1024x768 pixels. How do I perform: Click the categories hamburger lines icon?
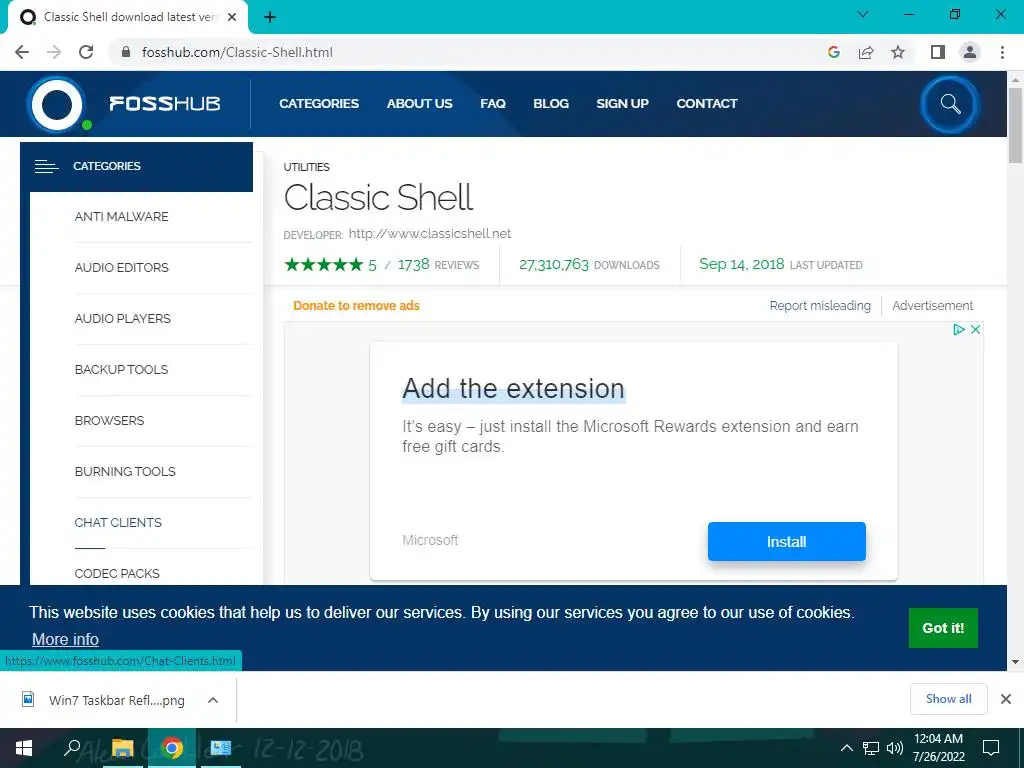tap(46, 167)
